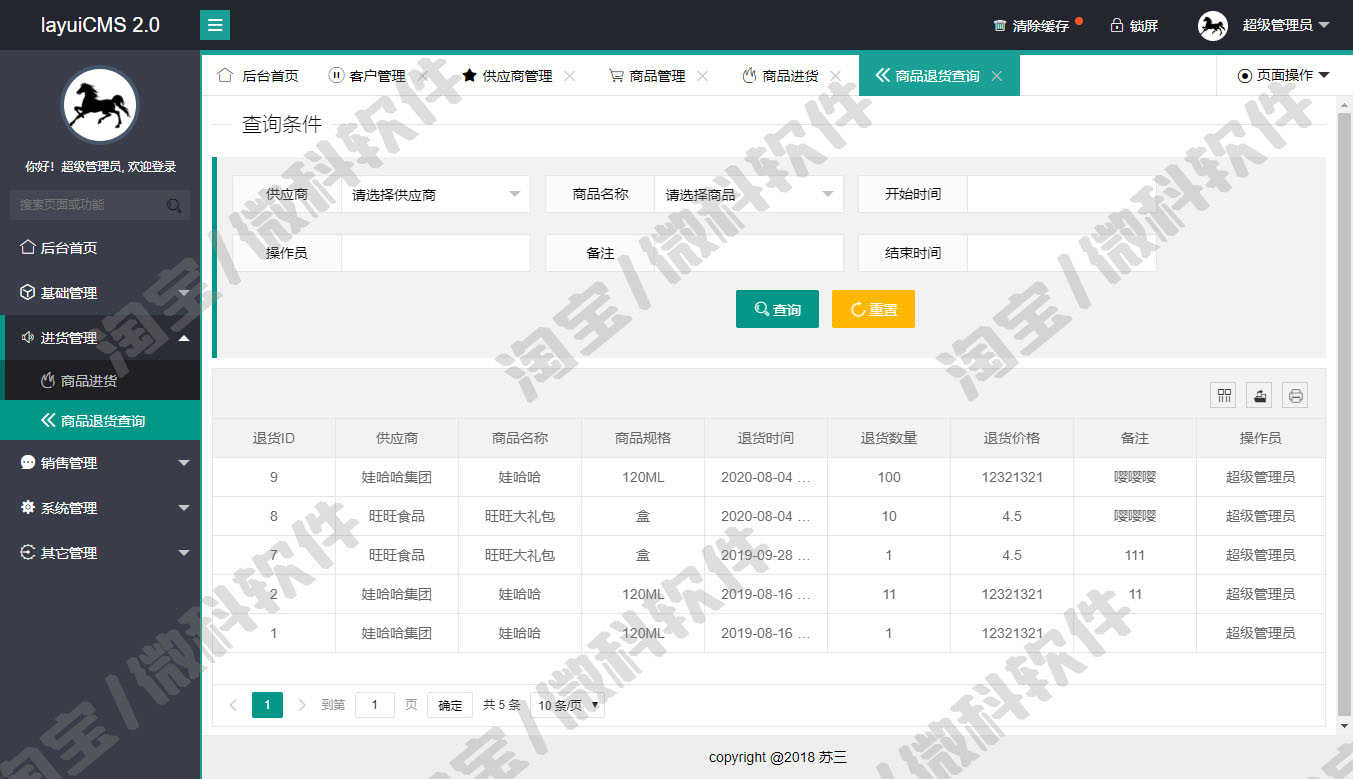Click the flame icon beside 商品进货 in sidebar

(48, 381)
